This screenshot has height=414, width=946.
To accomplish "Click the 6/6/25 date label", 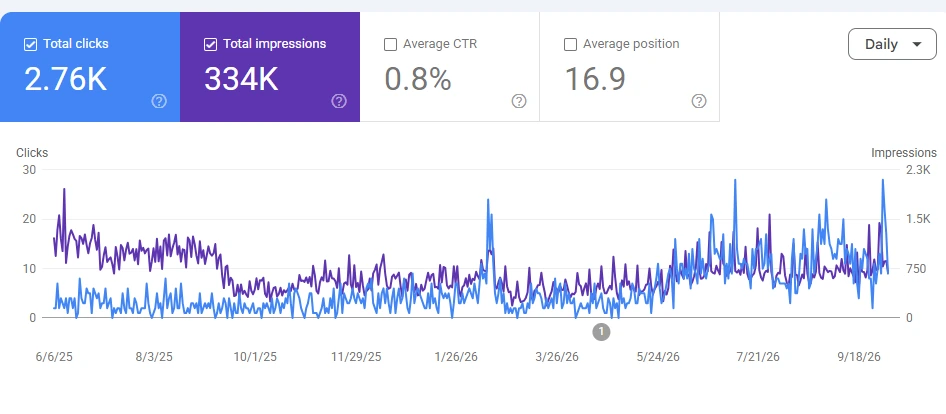I will (54, 357).
